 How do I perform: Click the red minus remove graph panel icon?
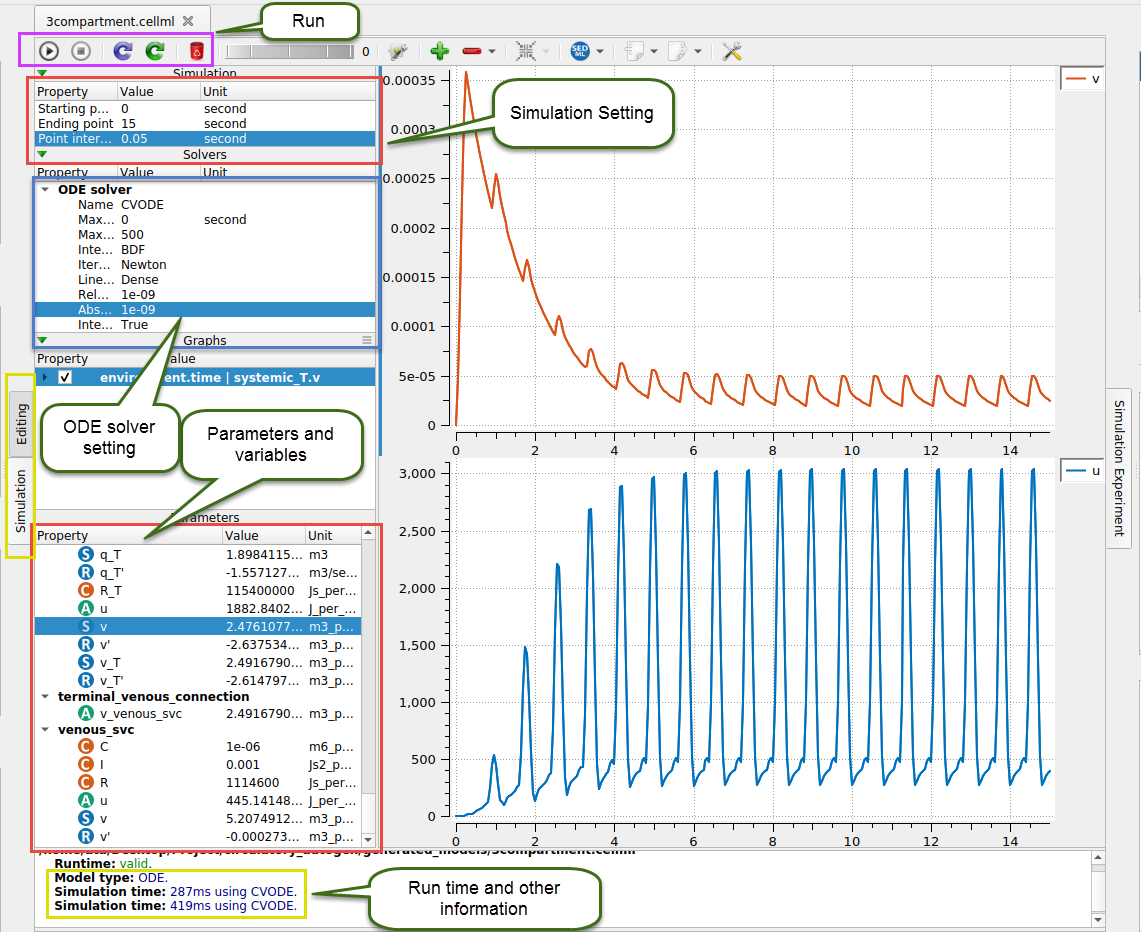(472, 51)
